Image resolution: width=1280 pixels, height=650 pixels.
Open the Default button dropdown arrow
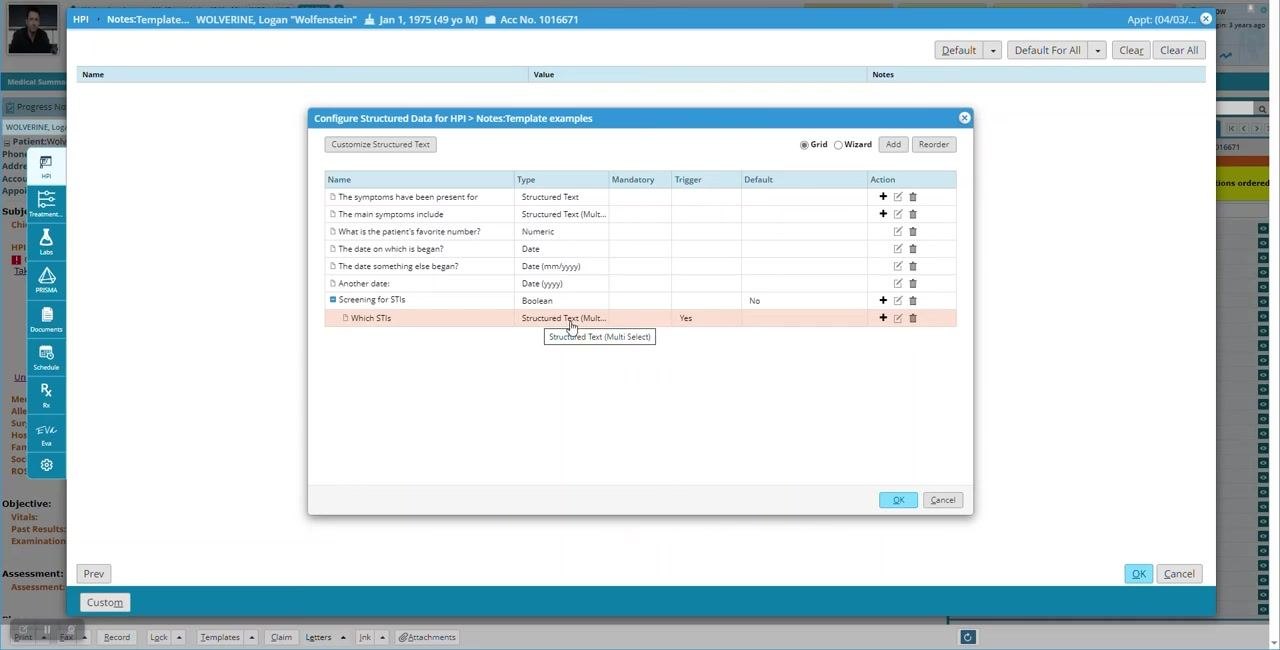993,50
